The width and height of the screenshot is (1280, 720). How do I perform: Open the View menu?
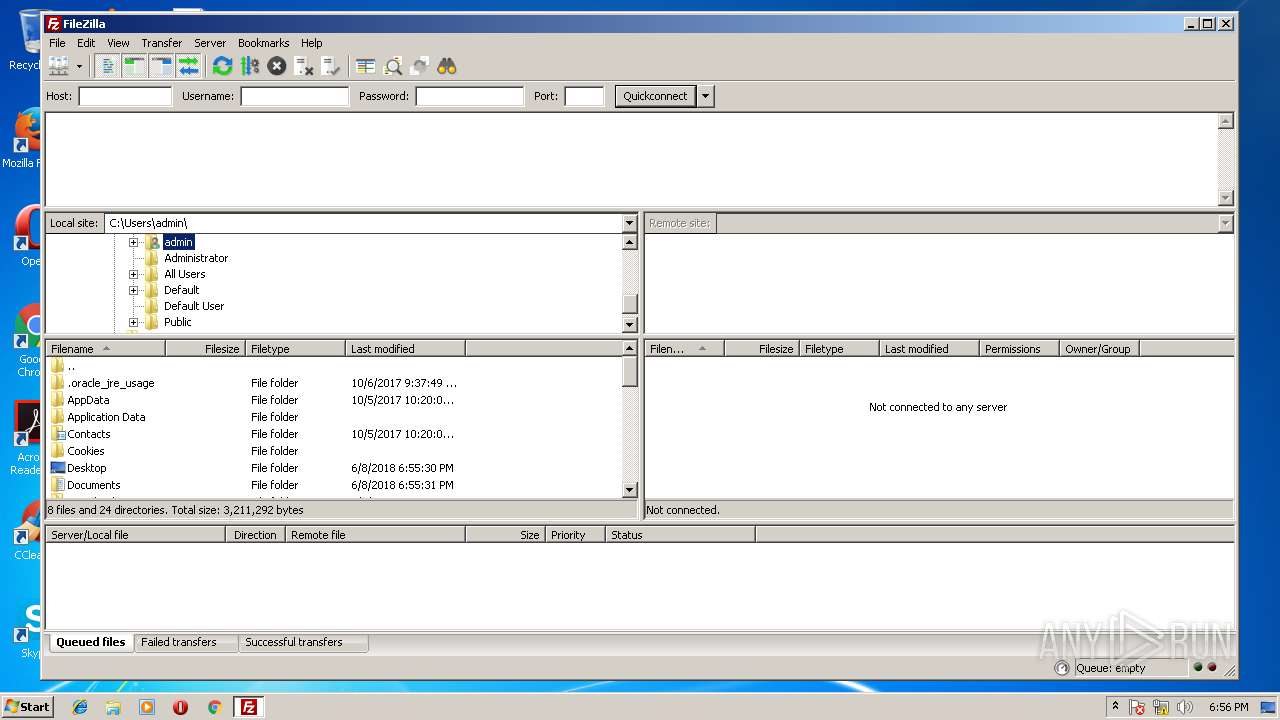[118, 43]
